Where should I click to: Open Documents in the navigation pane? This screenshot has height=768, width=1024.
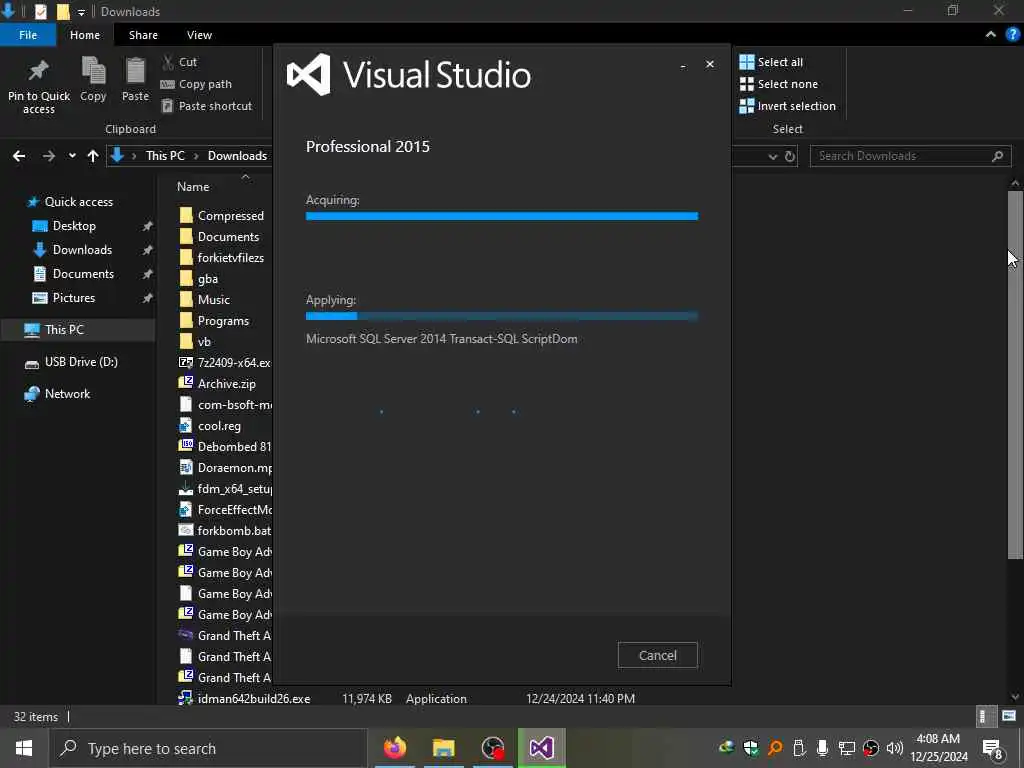point(83,274)
